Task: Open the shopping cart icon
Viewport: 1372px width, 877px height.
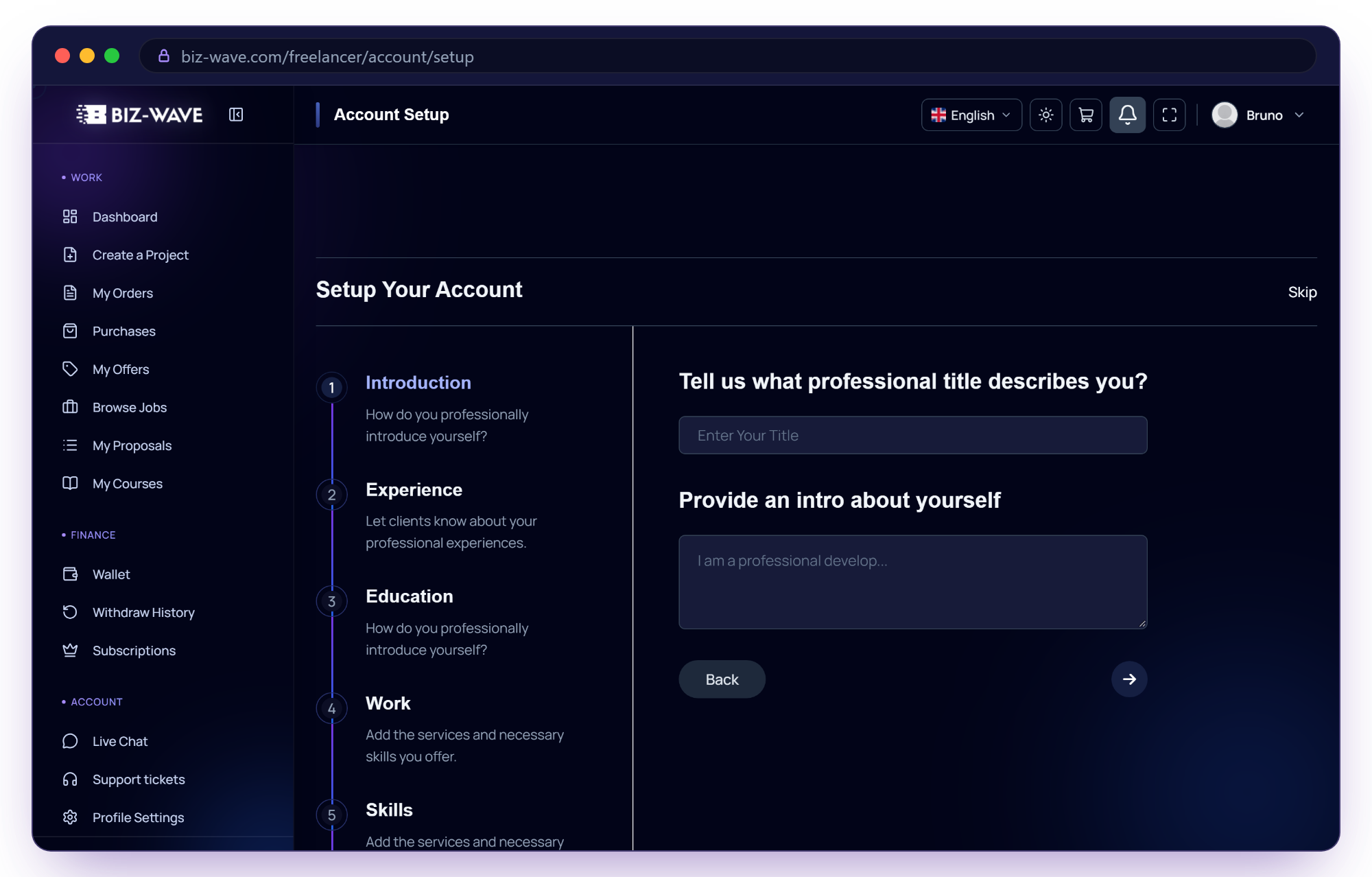Action: click(1086, 115)
